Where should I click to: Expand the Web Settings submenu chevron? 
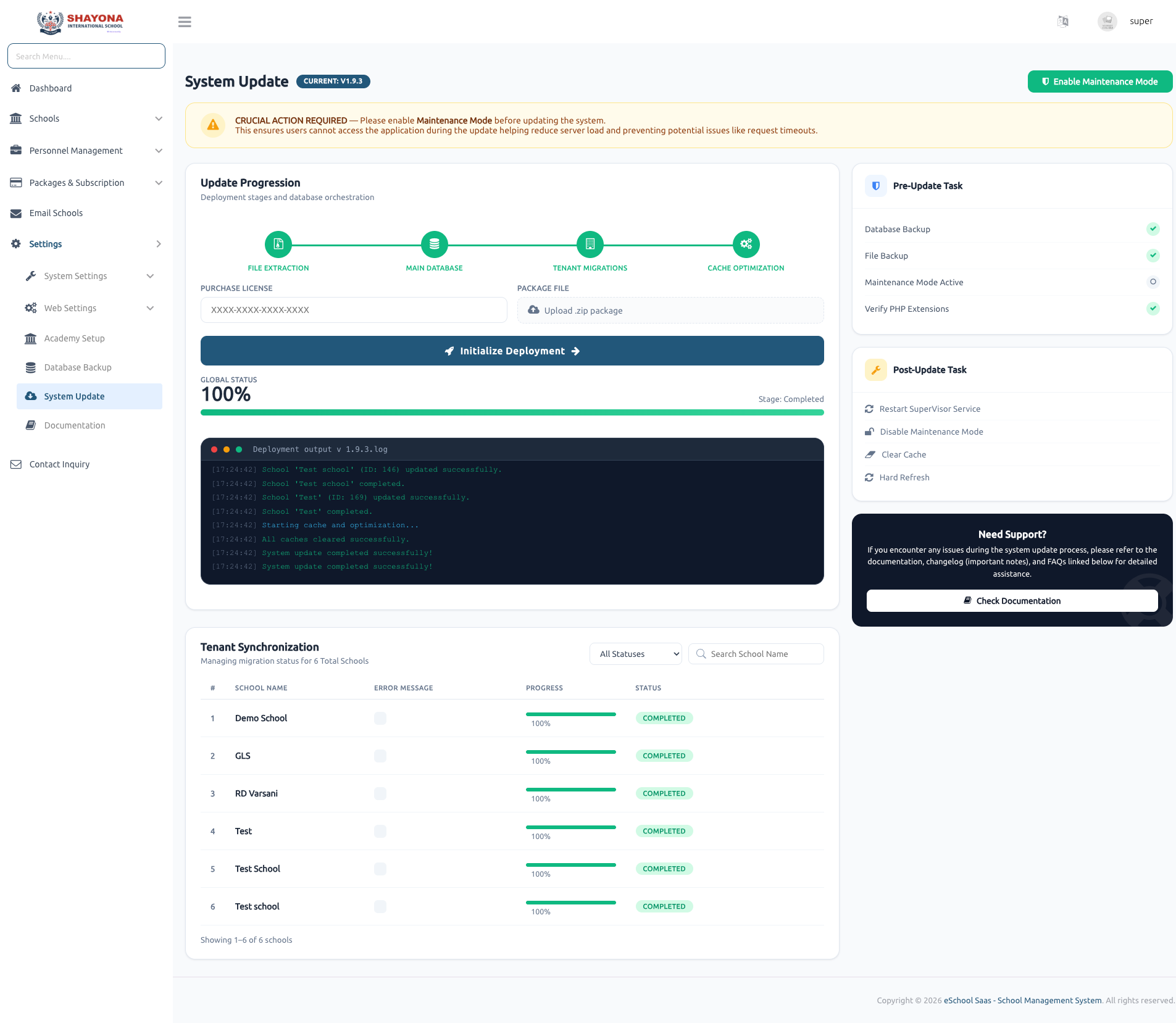point(150,308)
